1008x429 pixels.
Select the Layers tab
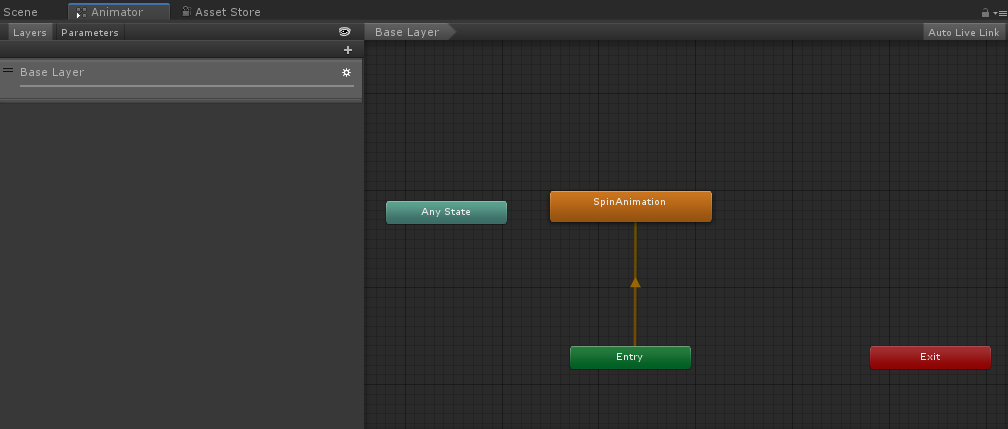tap(30, 33)
